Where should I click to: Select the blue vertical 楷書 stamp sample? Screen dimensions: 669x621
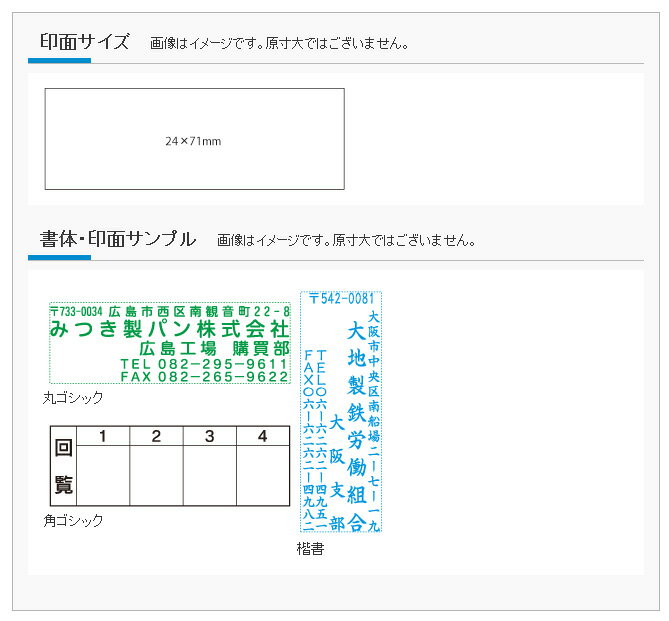point(341,412)
